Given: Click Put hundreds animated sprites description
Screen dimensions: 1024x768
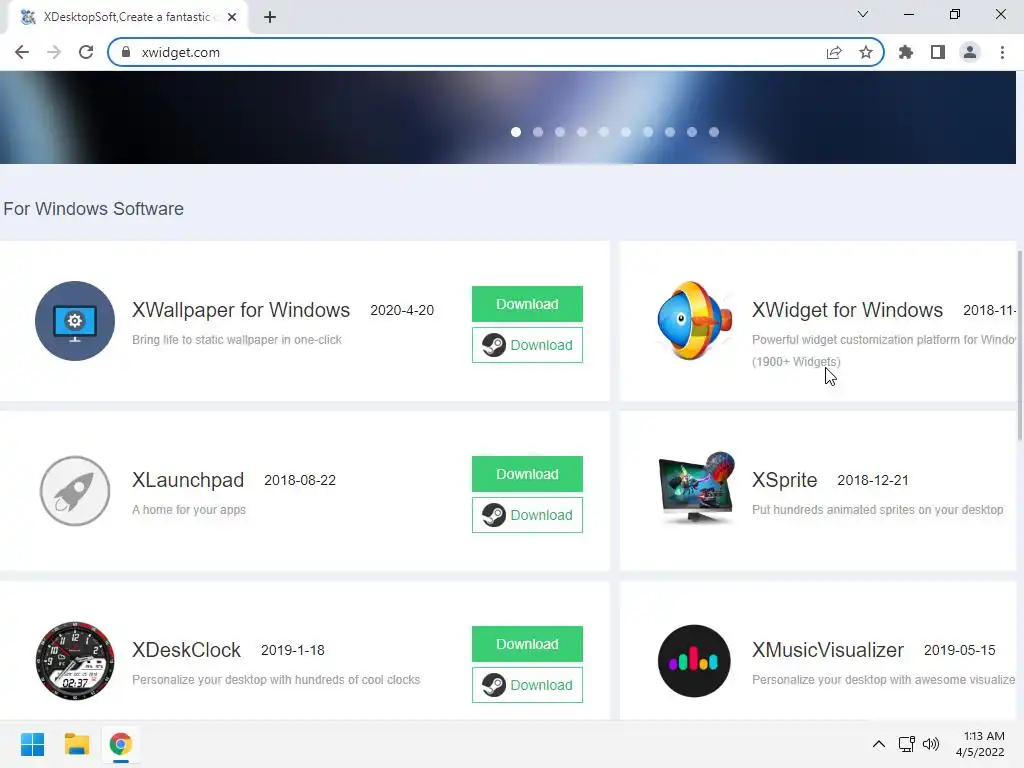Looking at the screenshot, I should click(x=877, y=509).
